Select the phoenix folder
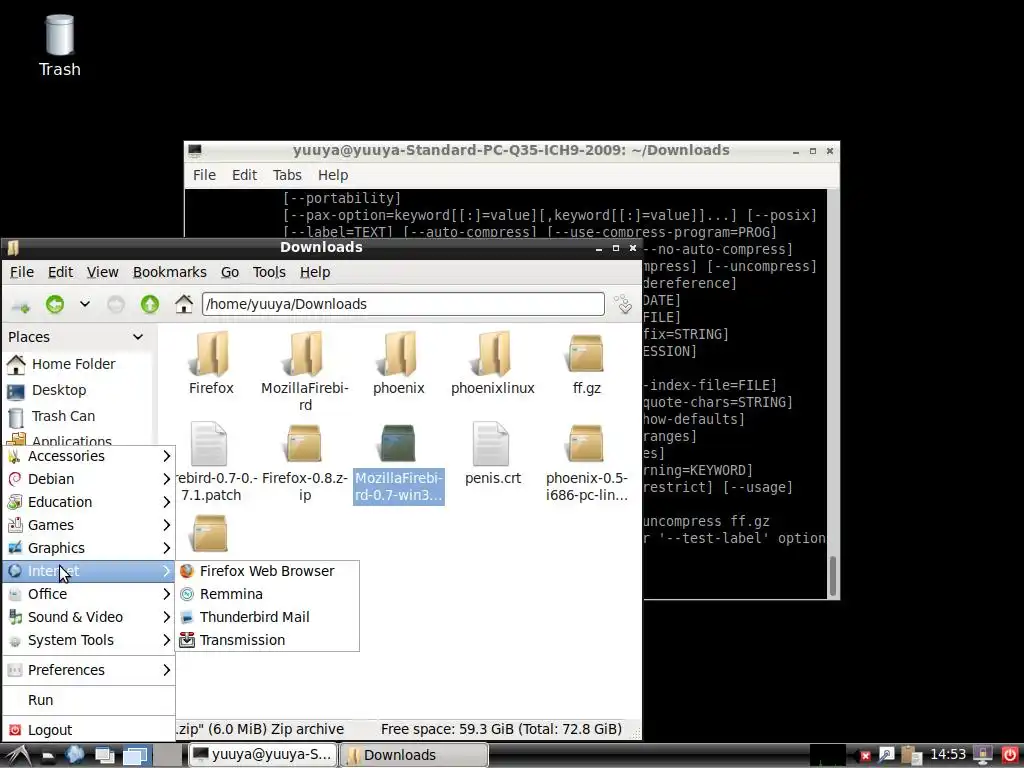This screenshot has width=1024, height=768. tap(399, 363)
